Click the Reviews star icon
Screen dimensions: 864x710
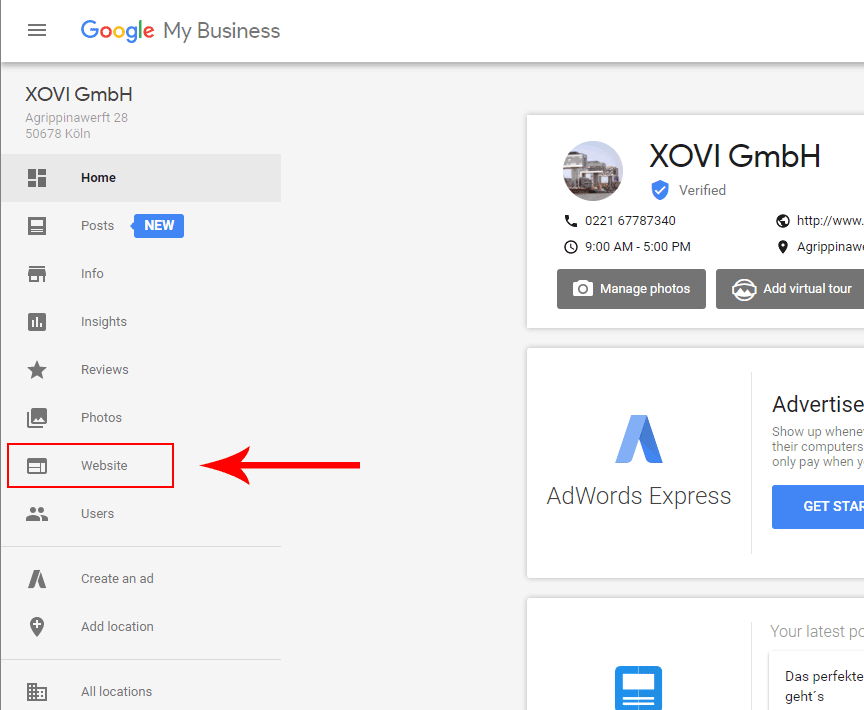click(x=37, y=370)
